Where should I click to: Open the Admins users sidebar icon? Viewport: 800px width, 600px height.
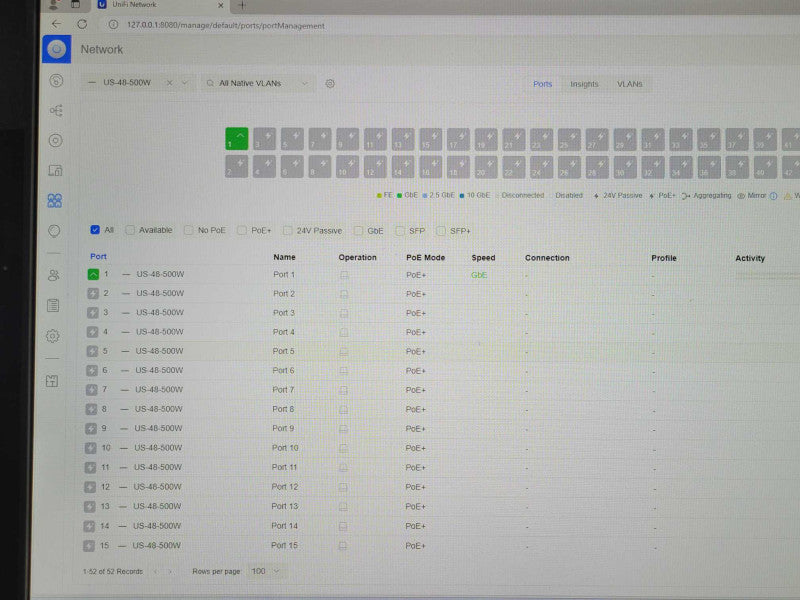coord(54,276)
